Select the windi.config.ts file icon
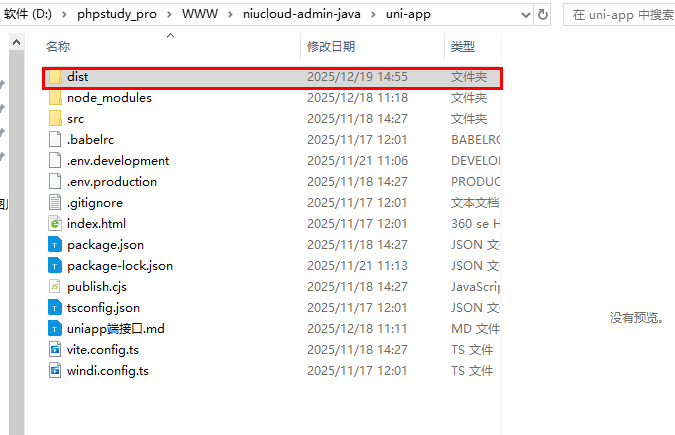675x435 pixels. pos(55,371)
